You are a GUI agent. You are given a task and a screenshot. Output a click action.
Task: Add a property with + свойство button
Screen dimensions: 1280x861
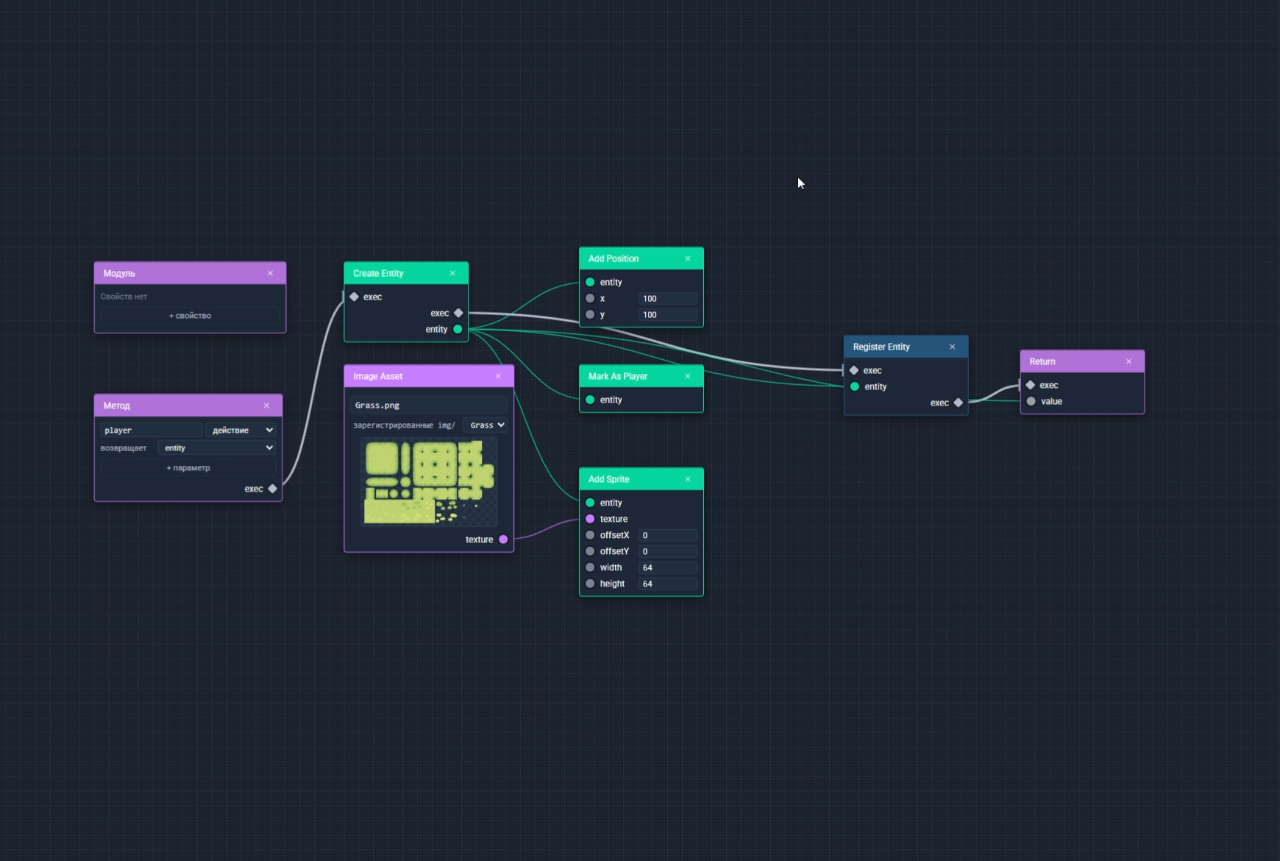(x=190, y=316)
